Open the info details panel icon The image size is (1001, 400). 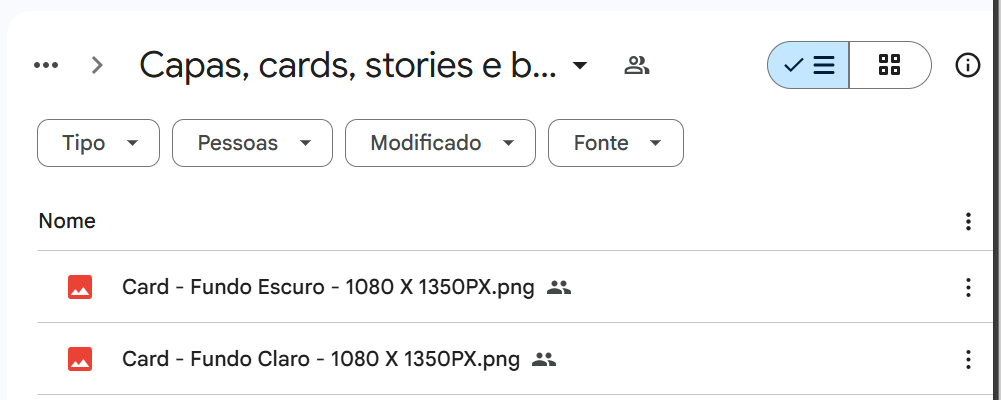[967, 66]
